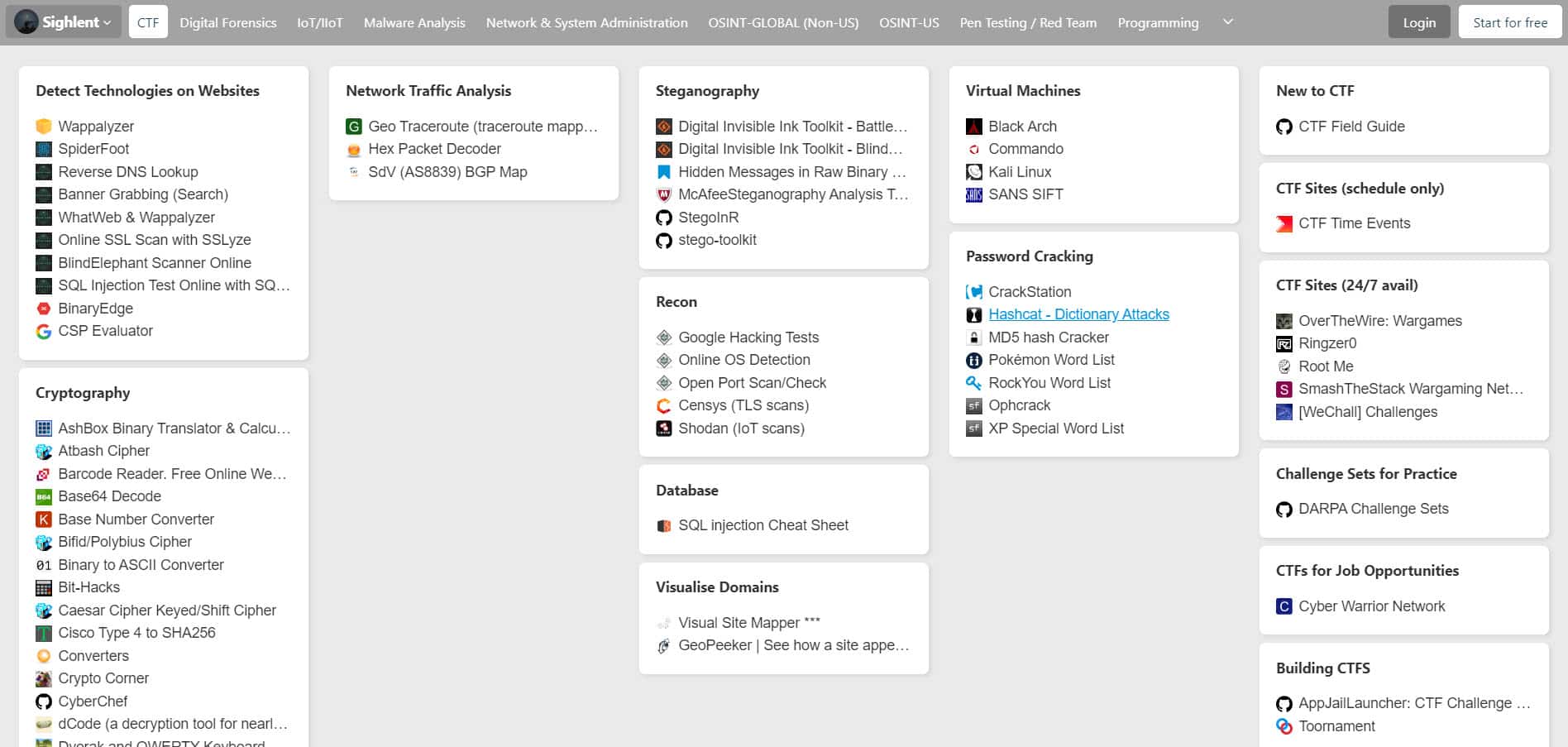Open the Sighlent workspace dropdown
Viewport: 1568px width, 747px height.
(64, 22)
